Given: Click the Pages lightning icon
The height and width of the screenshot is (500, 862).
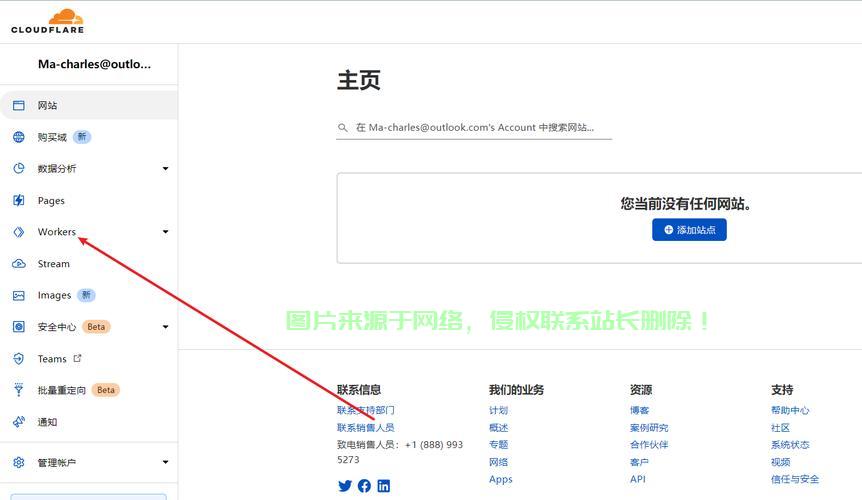Looking at the screenshot, I should 19,200.
